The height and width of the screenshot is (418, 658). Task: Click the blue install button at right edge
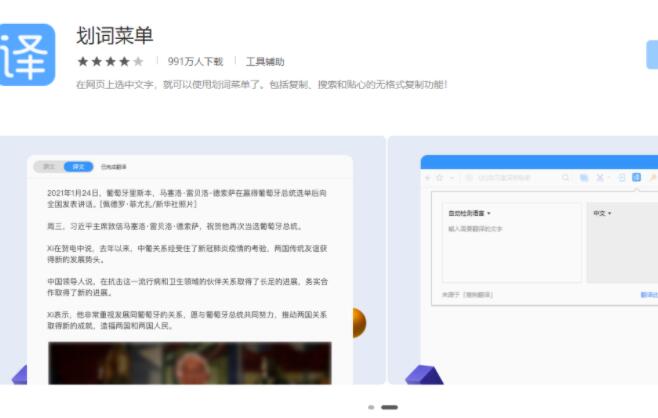[x=652, y=55]
